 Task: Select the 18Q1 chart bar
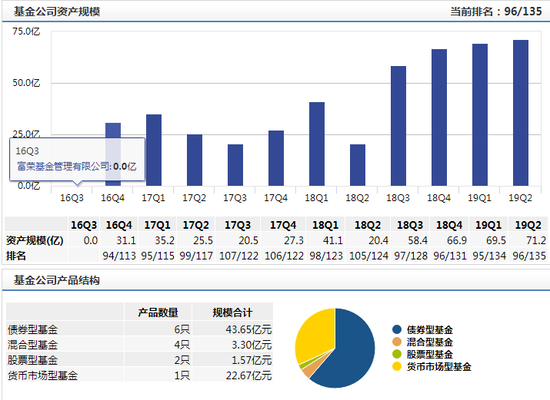click(317, 144)
